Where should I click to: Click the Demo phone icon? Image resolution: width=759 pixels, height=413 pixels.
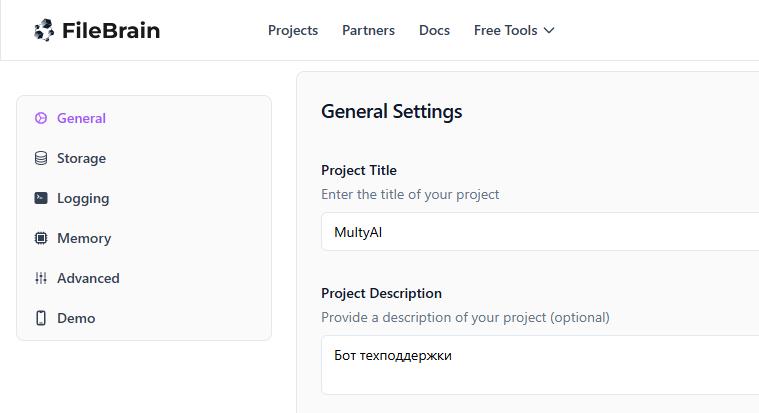point(41,318)
